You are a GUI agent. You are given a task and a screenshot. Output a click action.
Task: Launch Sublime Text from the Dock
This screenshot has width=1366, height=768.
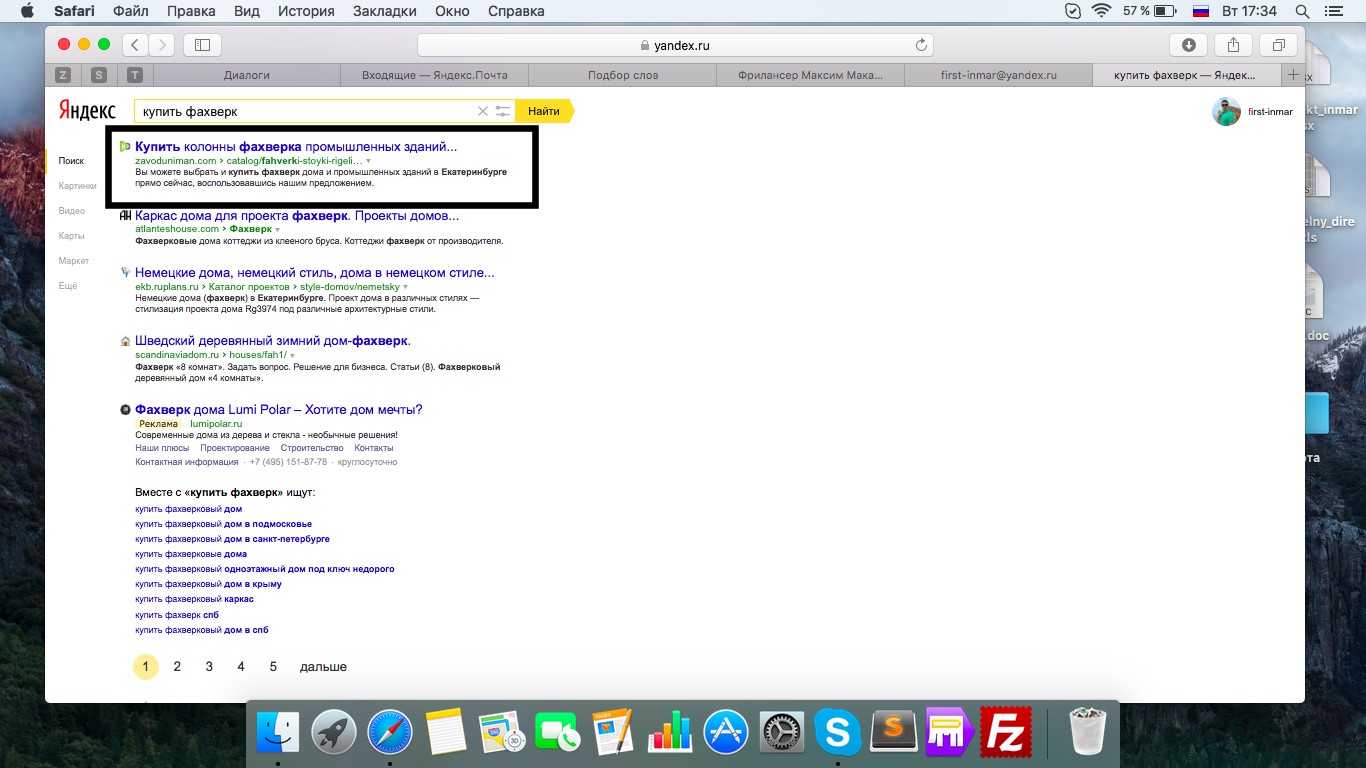893,732
